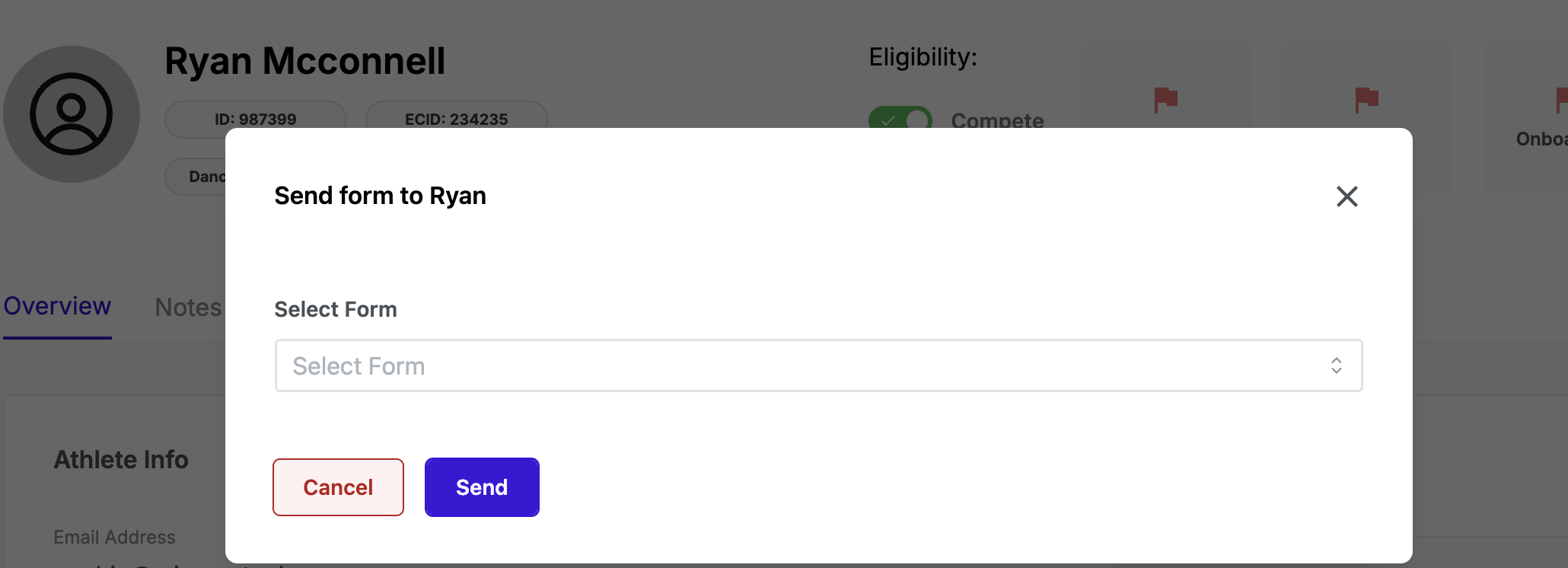
Task: Click the red flag above Onboarding
Action: coord(1561,99)
